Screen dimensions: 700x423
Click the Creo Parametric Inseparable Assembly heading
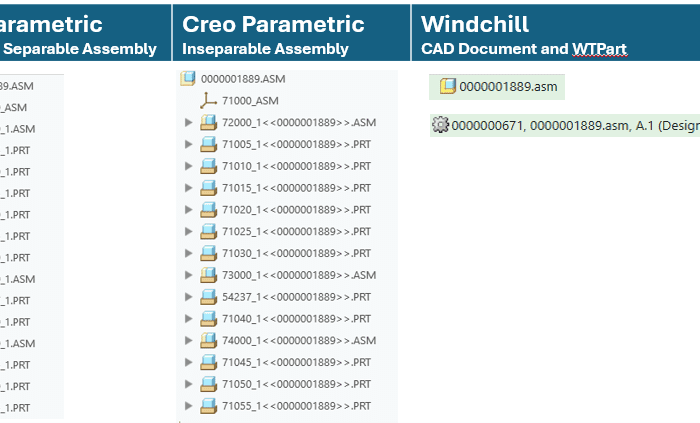273,36
